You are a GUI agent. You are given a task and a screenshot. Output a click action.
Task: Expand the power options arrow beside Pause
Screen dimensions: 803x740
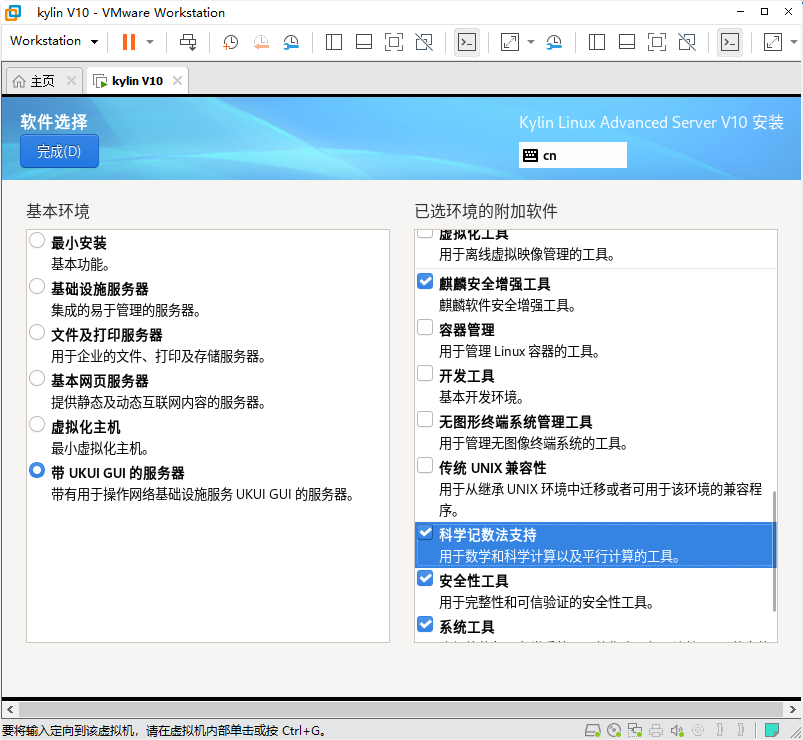click(x=150, y=42)
